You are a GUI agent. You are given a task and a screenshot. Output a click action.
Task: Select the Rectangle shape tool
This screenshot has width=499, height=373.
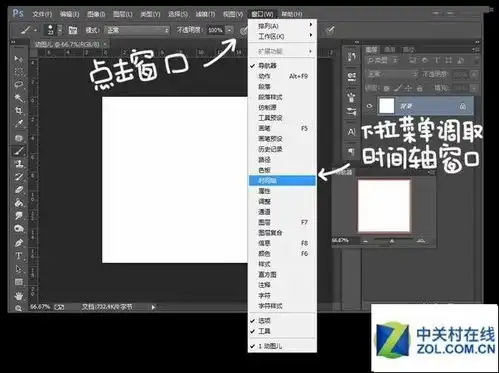click(18, 282)
